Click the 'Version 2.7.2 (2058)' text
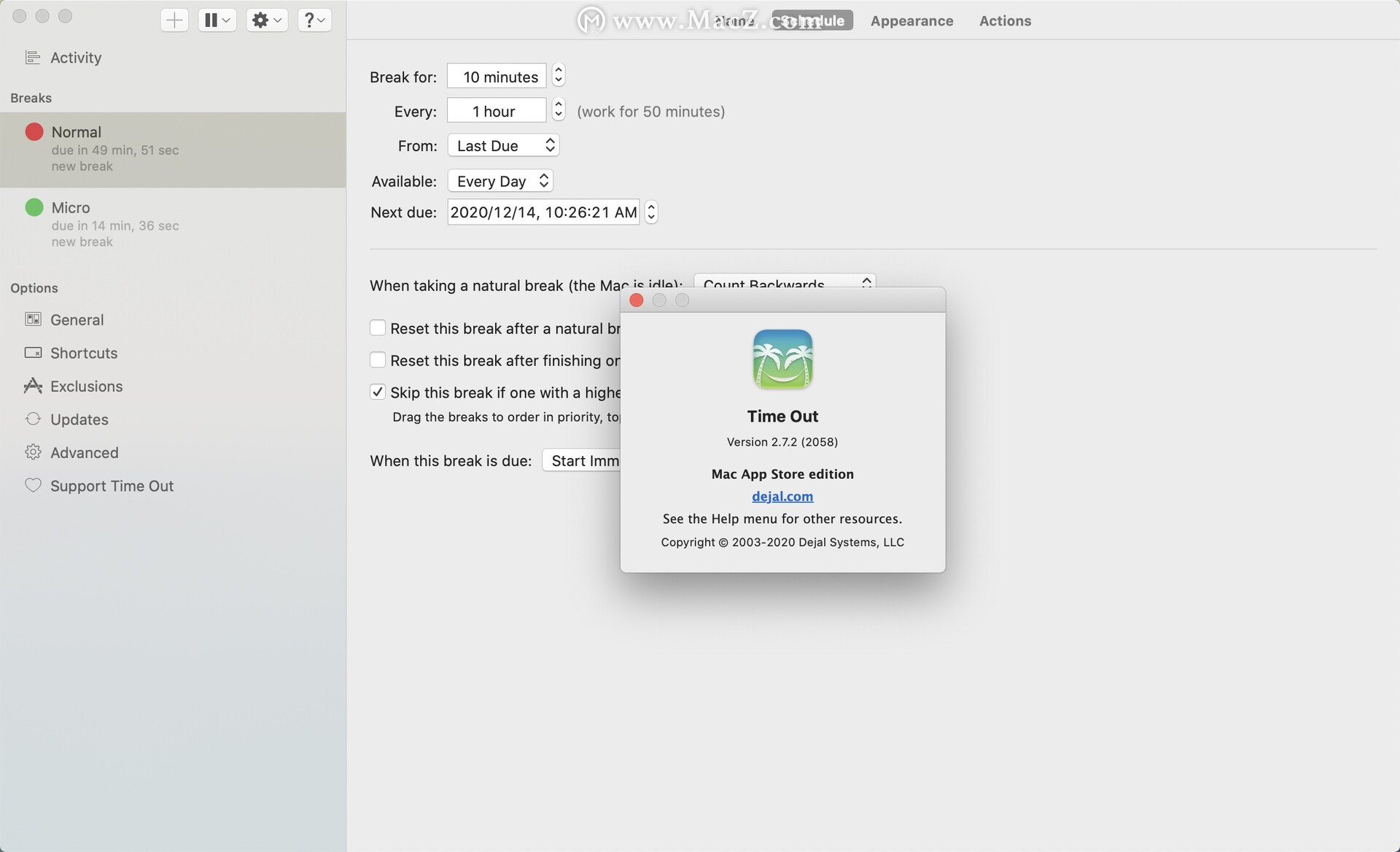The width and height of the screenshot is (1400, 852). 782,441
